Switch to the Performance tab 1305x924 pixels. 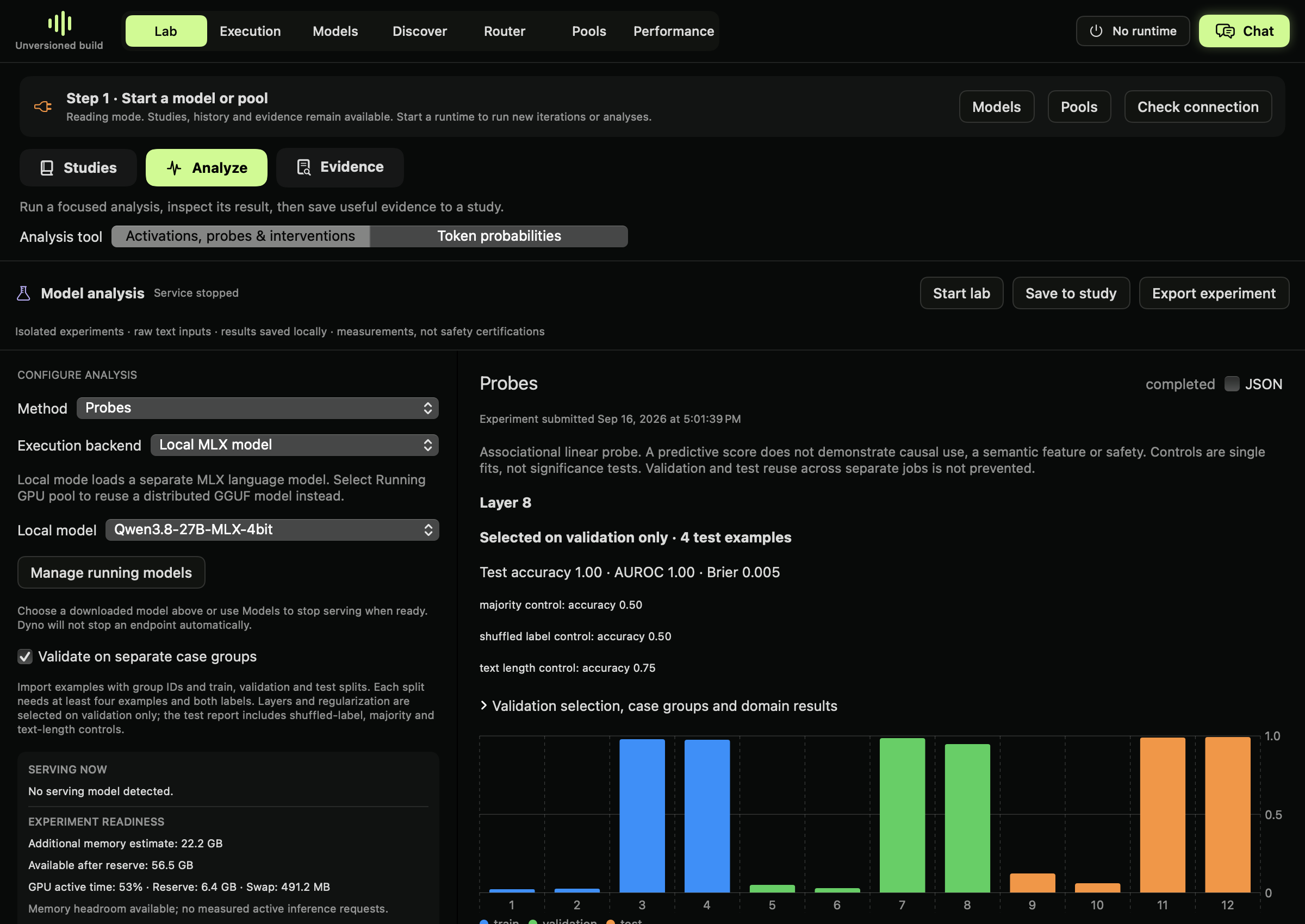[x=674, y=32]
